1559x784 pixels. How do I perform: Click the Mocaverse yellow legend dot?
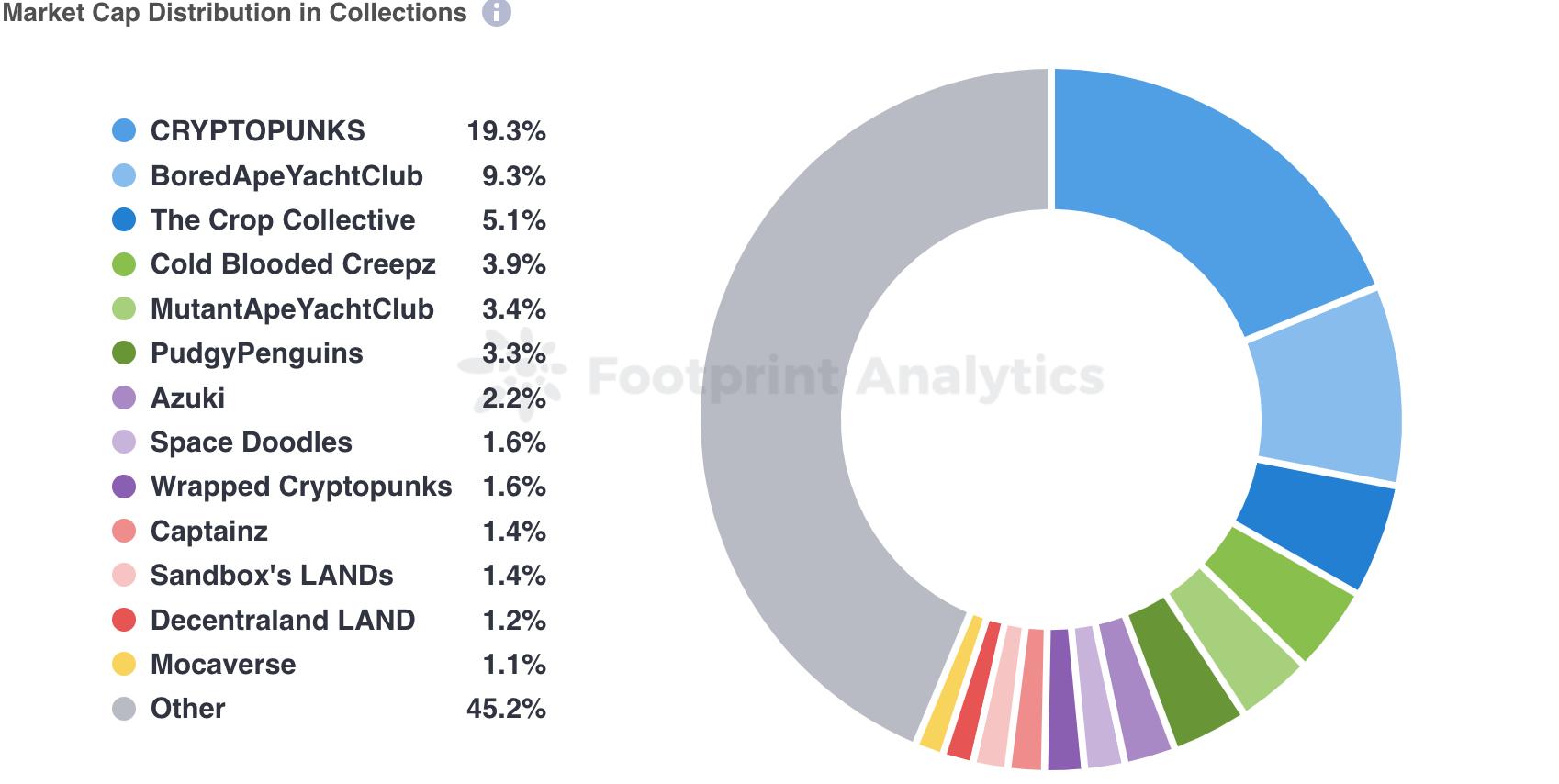click(x=124, y=665)
